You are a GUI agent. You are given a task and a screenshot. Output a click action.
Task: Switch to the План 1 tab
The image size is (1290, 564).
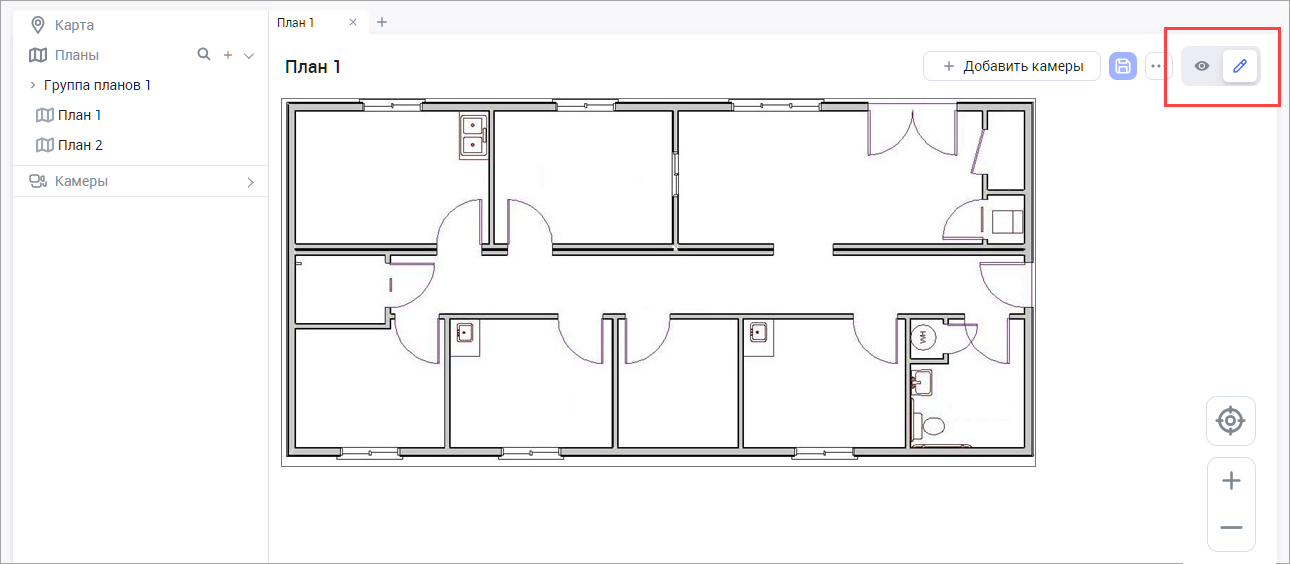[x=305, y=22]
